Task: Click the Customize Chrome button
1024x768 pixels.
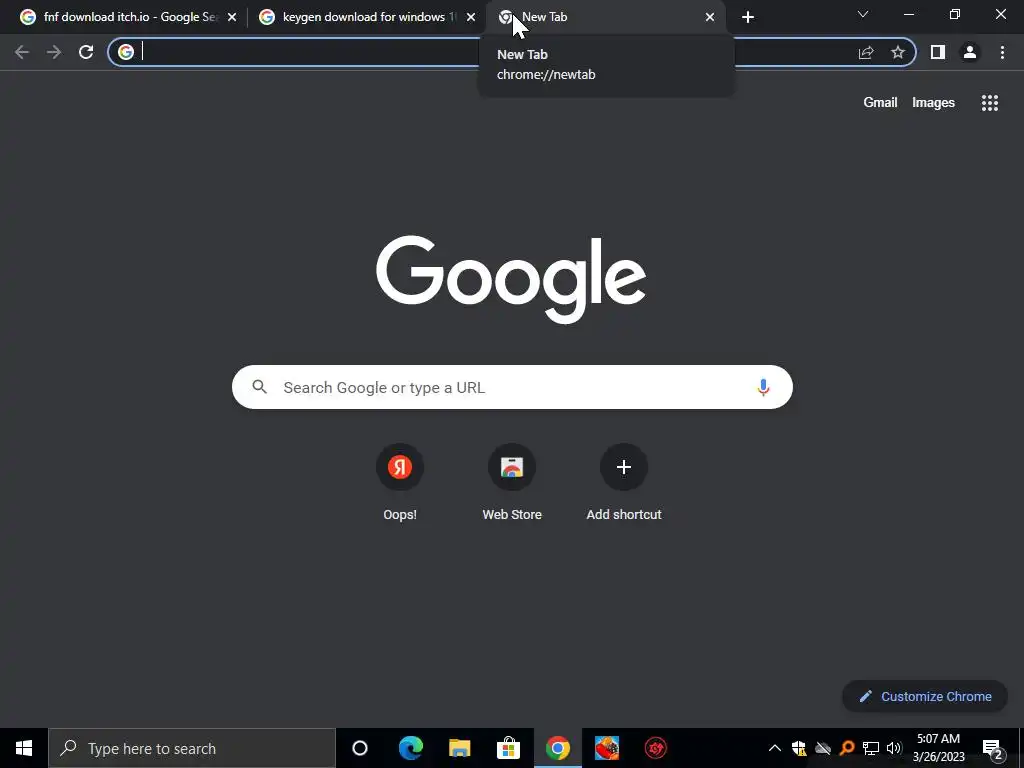Action: click(925, 696)
